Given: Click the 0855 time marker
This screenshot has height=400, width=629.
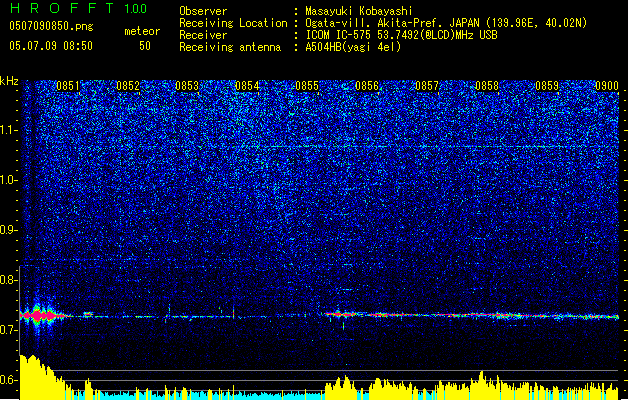Looking at the screenshot, I should pos(307,86).
